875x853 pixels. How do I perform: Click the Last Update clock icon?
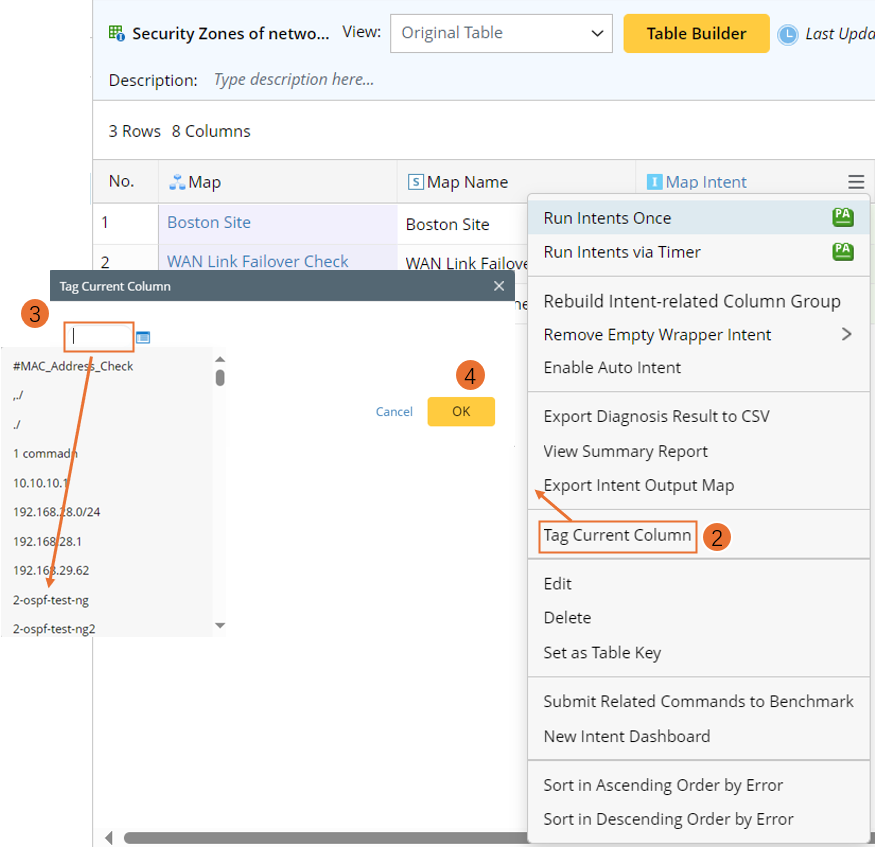click(x=788, y=34)
